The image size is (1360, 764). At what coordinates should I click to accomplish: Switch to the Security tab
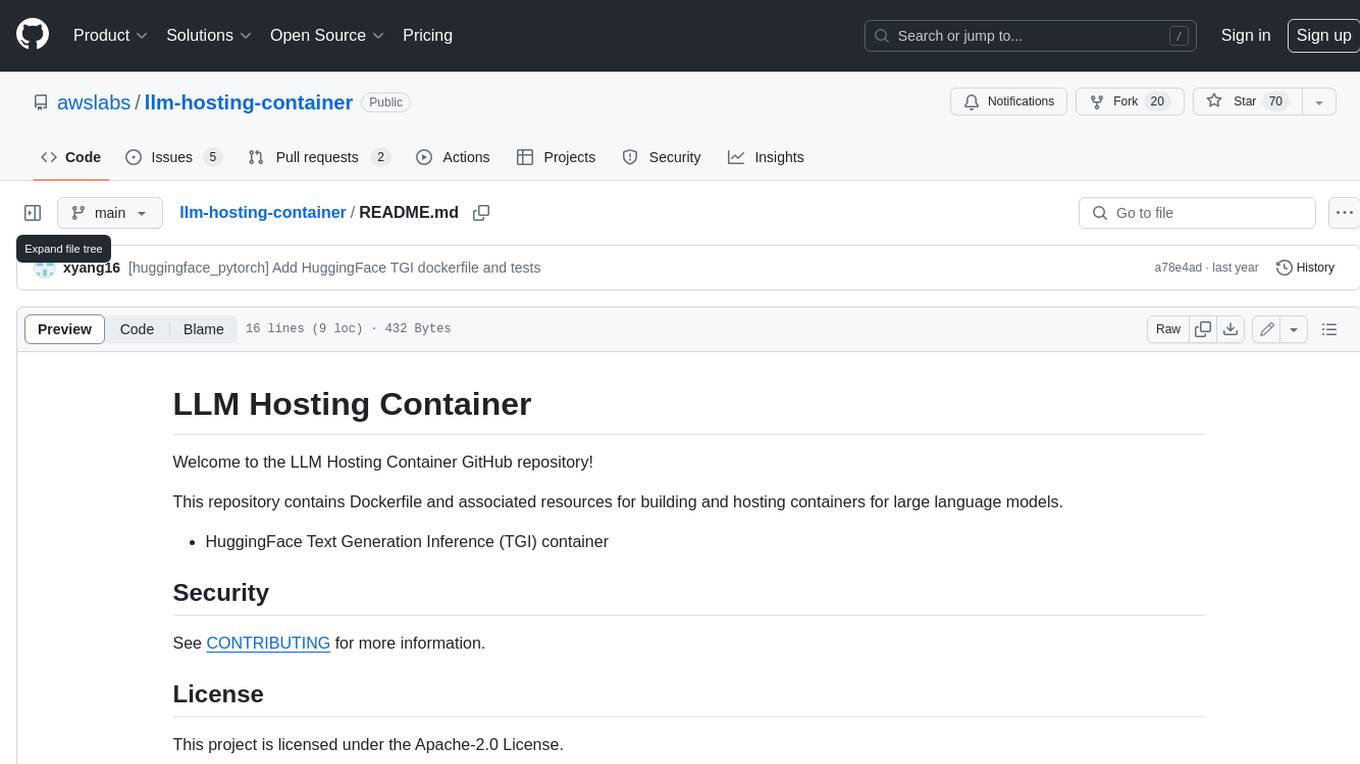[x=662, y=157]
